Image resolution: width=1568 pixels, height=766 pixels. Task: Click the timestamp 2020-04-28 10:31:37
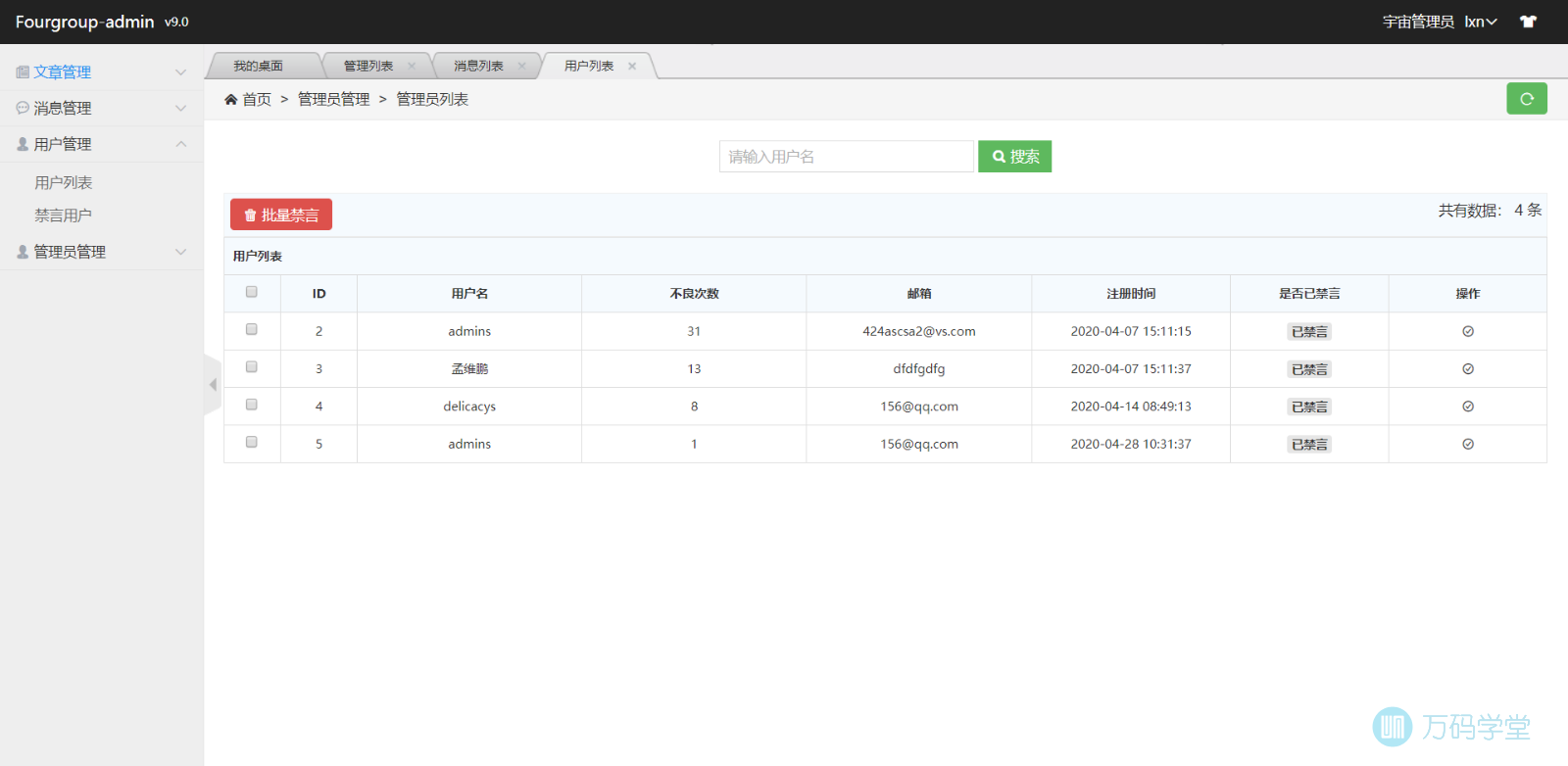pos(1131,444)
